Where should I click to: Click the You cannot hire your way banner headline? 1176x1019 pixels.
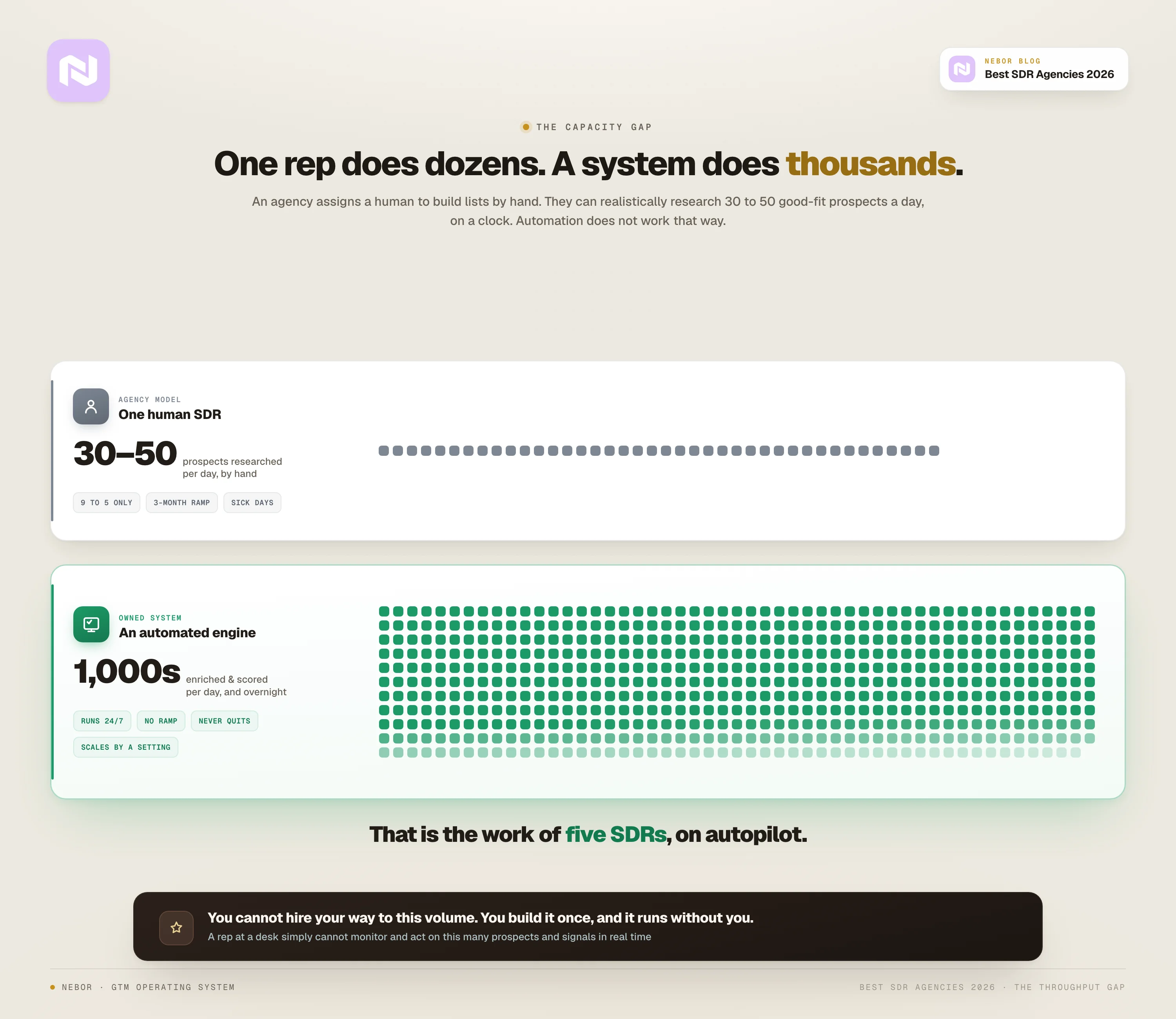(481, 918)
